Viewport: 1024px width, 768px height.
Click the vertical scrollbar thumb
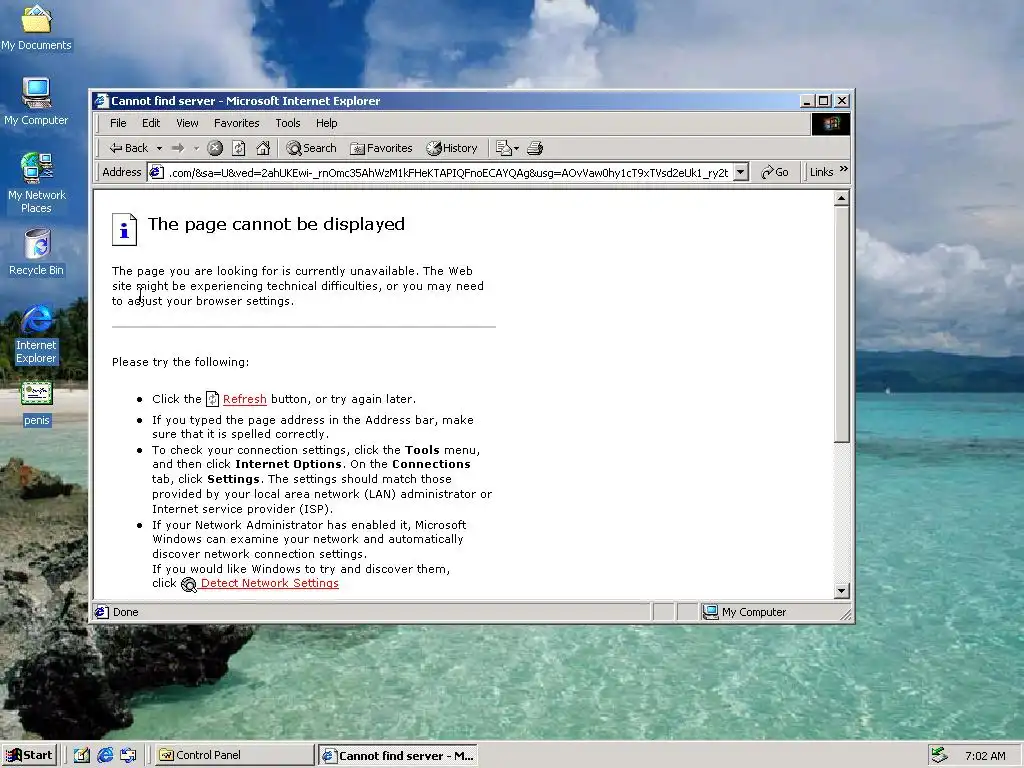click(x=842, y=324)
